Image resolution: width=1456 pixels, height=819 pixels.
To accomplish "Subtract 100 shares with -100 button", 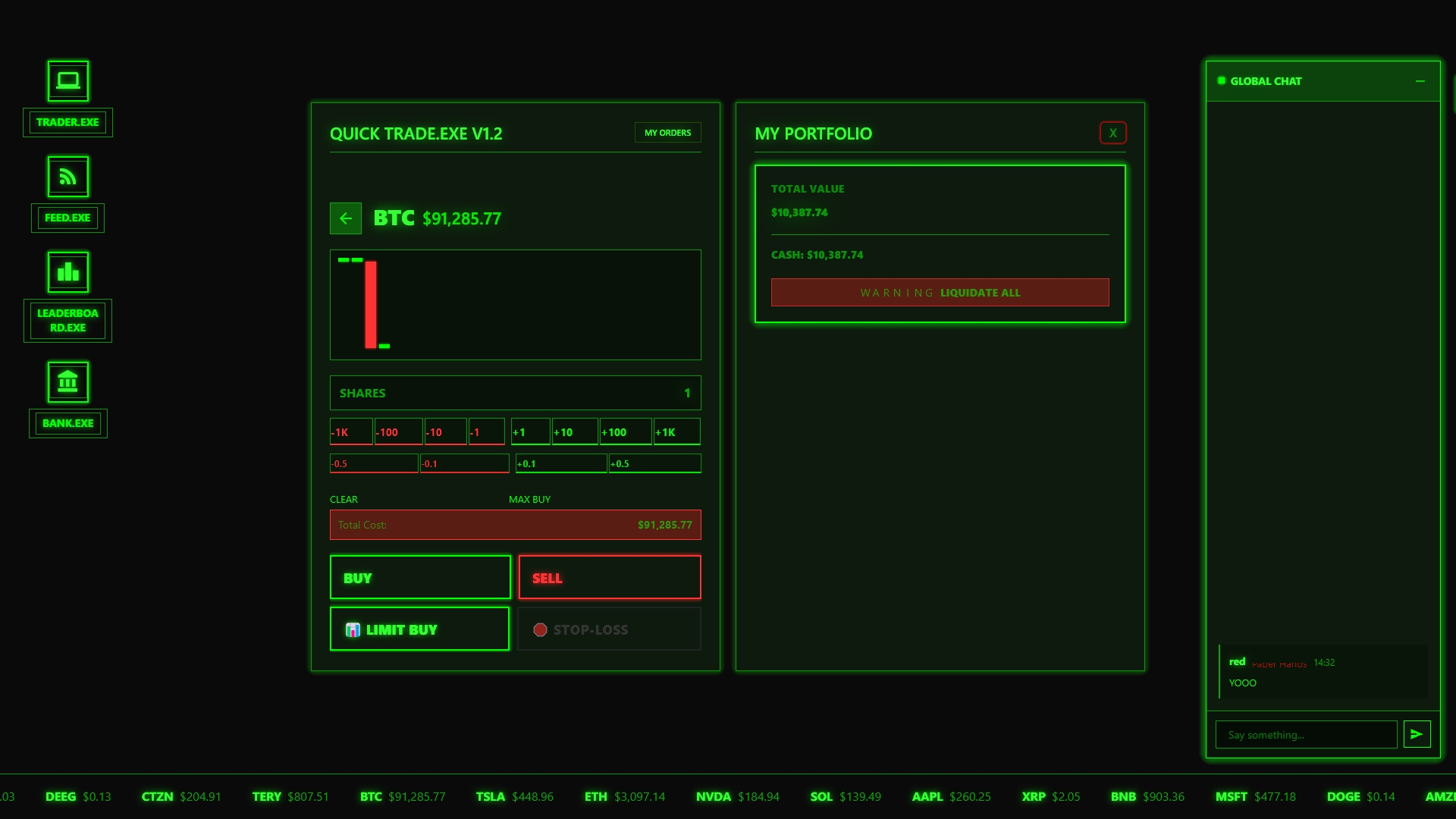I will pos(398,431).
